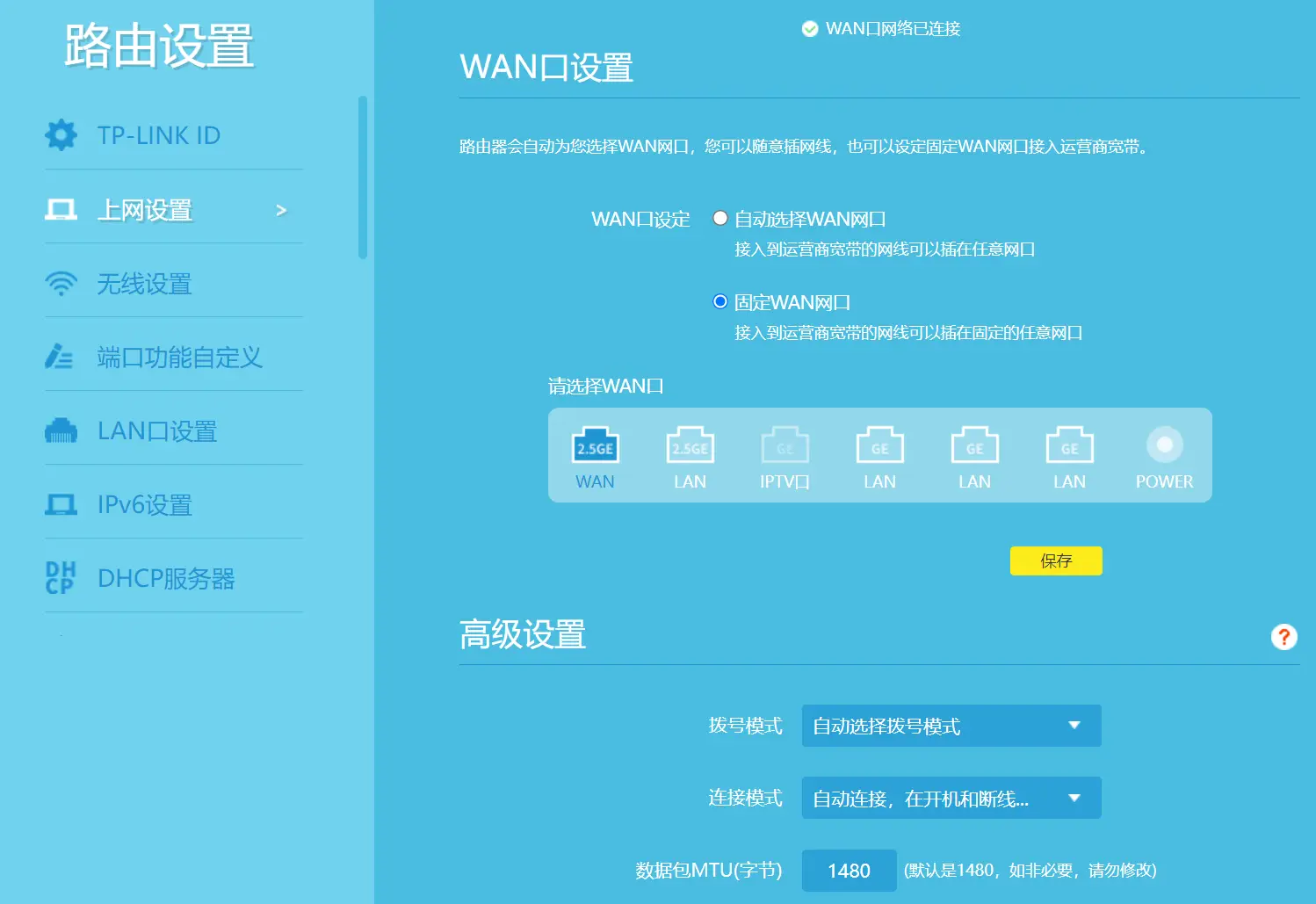Click the sidebar vertical scrollbar

tap(363, 177)
